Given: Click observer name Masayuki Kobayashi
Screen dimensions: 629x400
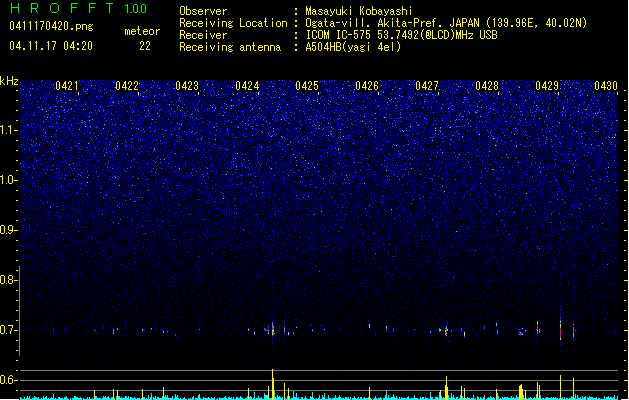Looking at the screenshot, I should (x=359, y=11).
